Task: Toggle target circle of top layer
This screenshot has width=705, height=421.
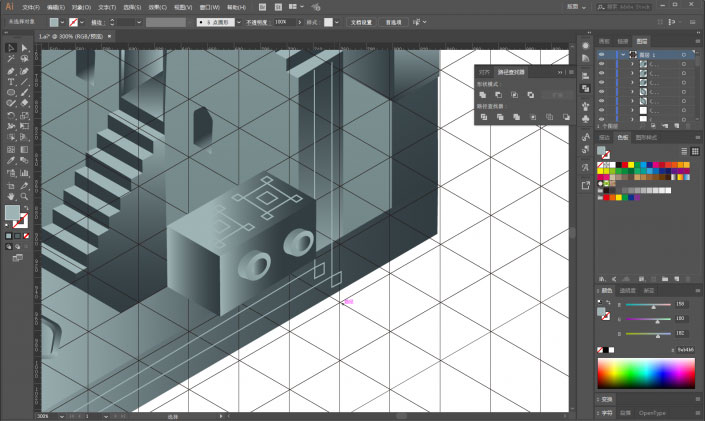Action: coord(683,55)
